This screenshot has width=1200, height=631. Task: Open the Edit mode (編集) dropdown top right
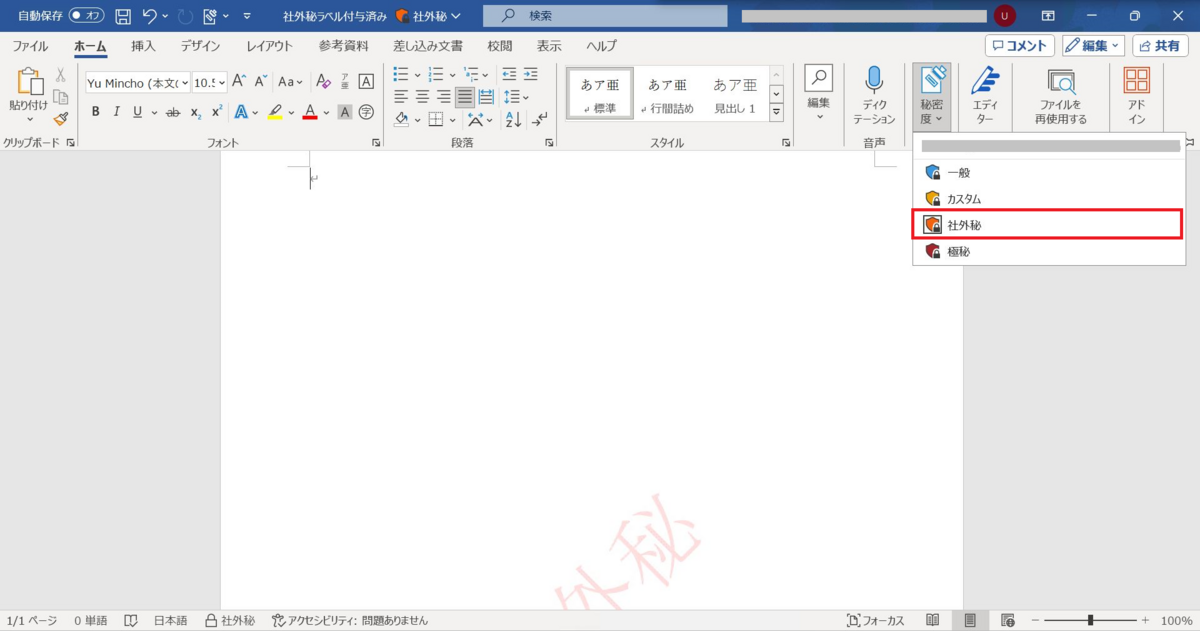[x=1094, y=46]
